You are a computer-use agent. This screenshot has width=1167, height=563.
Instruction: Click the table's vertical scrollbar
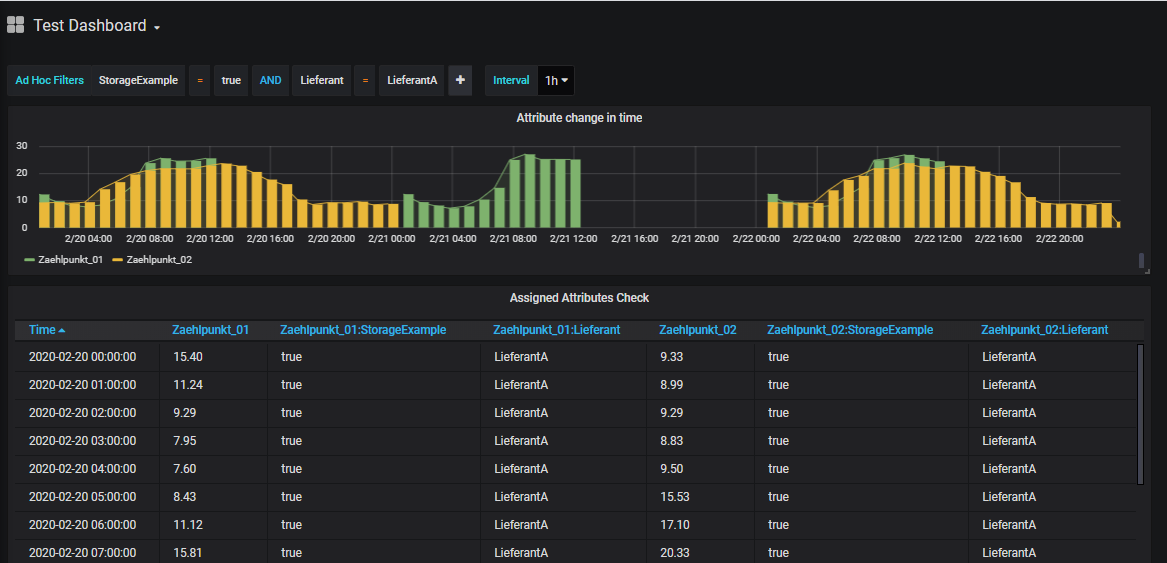coord(1139,414)
